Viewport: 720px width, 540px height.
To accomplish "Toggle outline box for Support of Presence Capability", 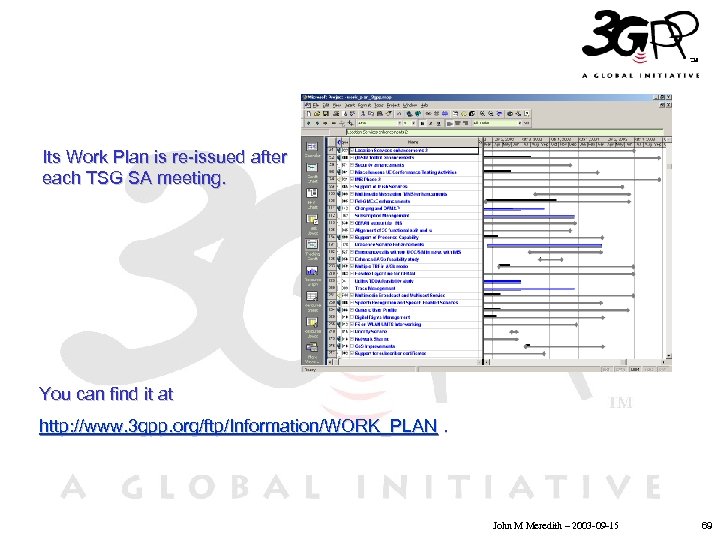I will coord(352,237).
